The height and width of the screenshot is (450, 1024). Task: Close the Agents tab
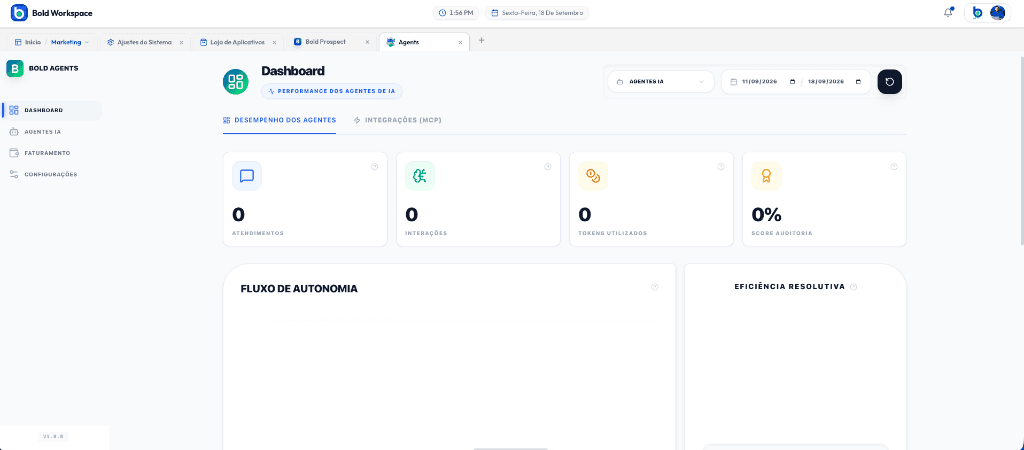click(460, 42)
